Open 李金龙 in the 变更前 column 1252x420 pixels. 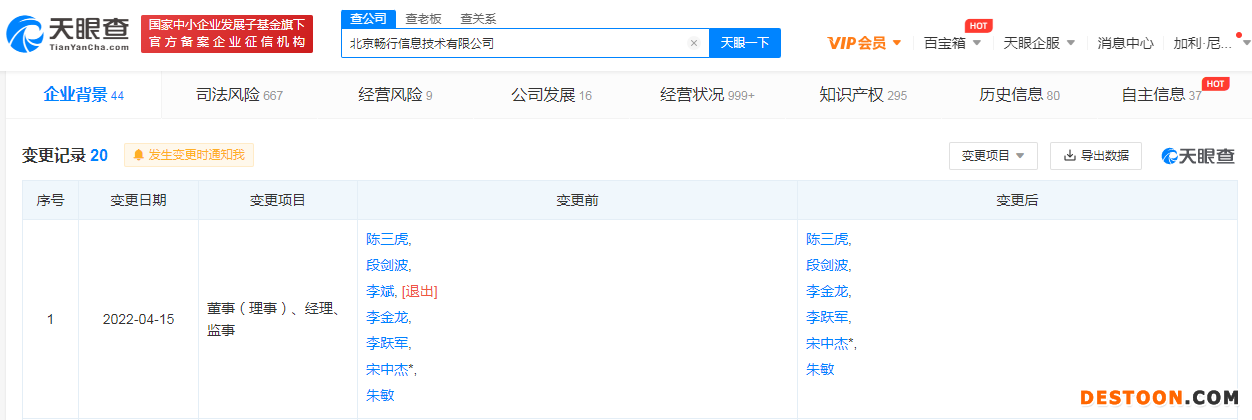pyautogui.click(x=388, y=317)
